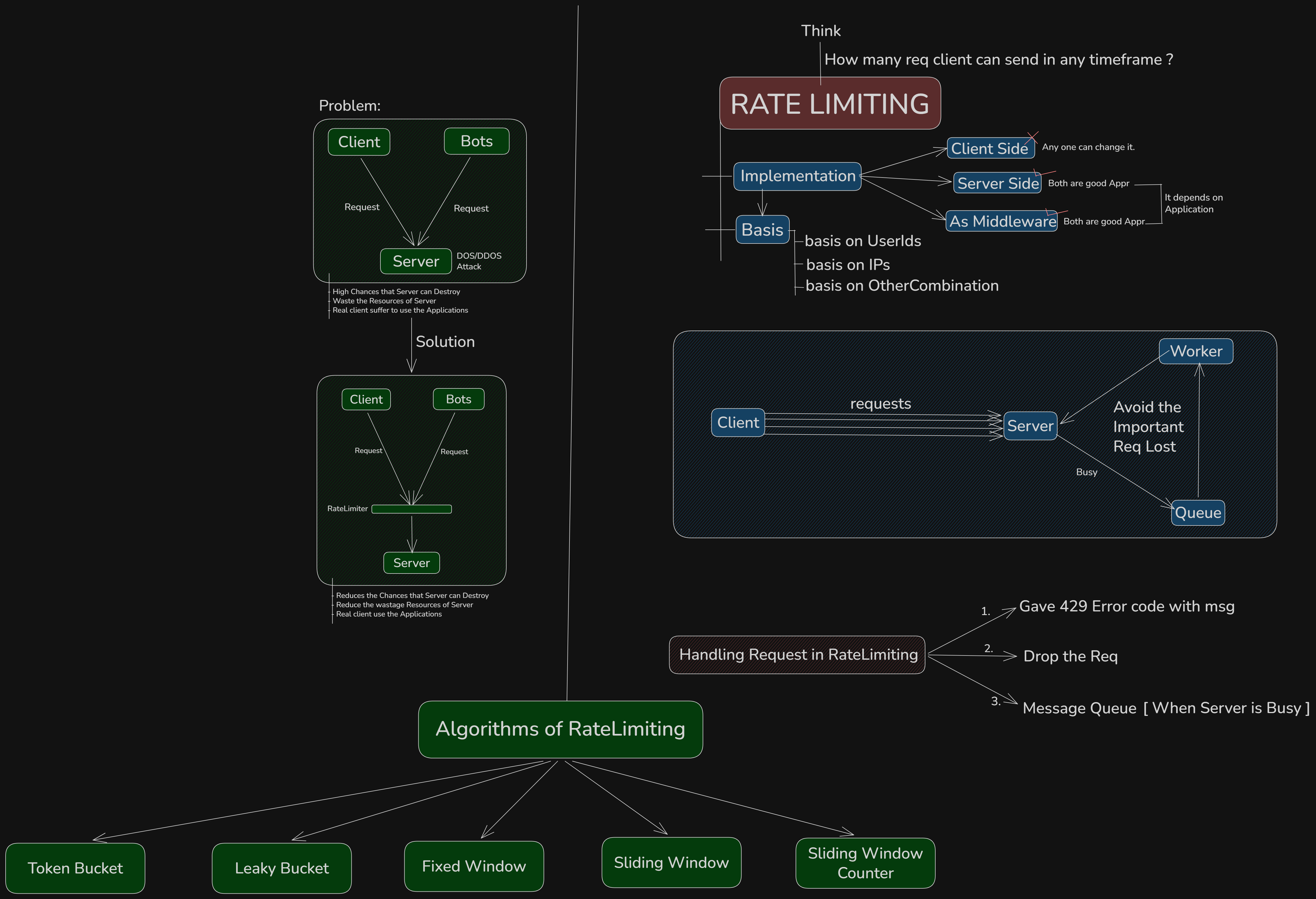This screenshot has height=899, width=1316.
Task: Click 'Both are good Appr' next to As Middleware
Action: pyautogui.click(x=1104, y=221)
